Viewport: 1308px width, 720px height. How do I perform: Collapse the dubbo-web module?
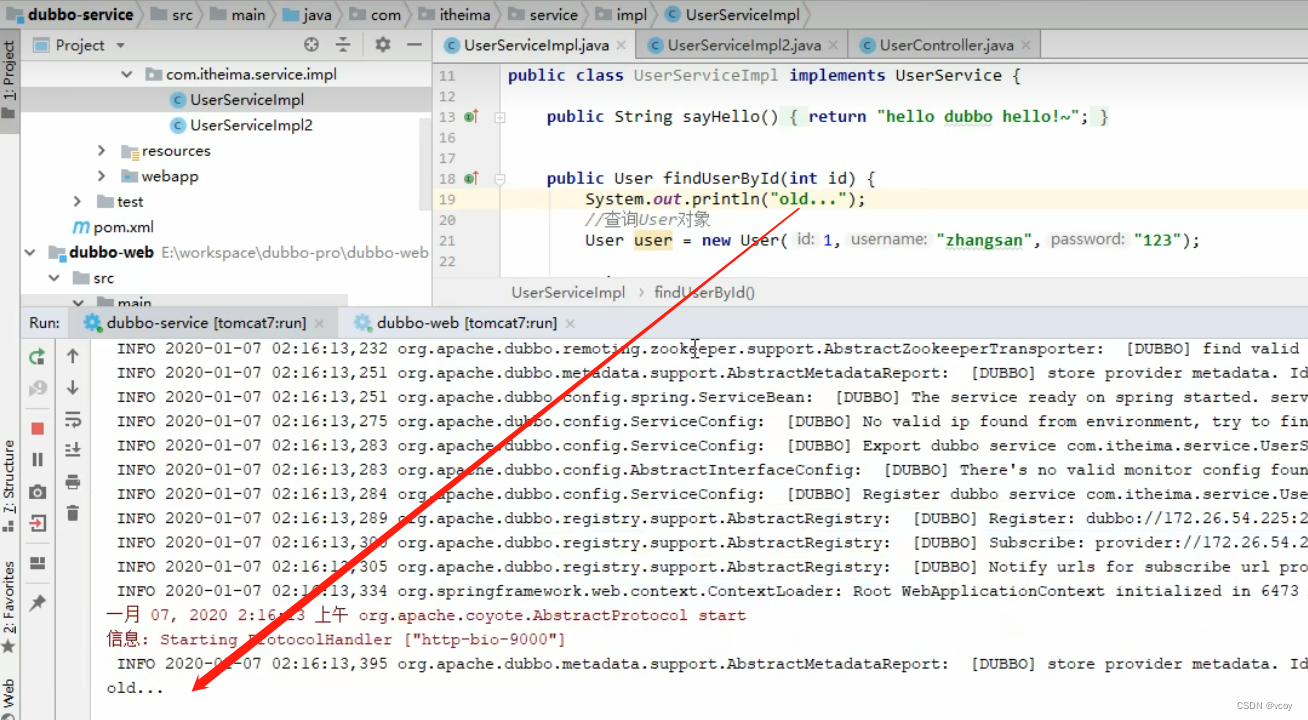click(29, 252)
